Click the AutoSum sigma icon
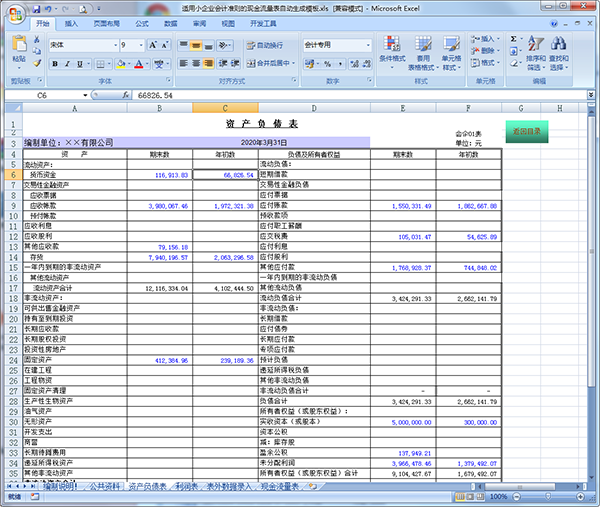The height and width of the screenshot is (507, 600). point(514,39)
